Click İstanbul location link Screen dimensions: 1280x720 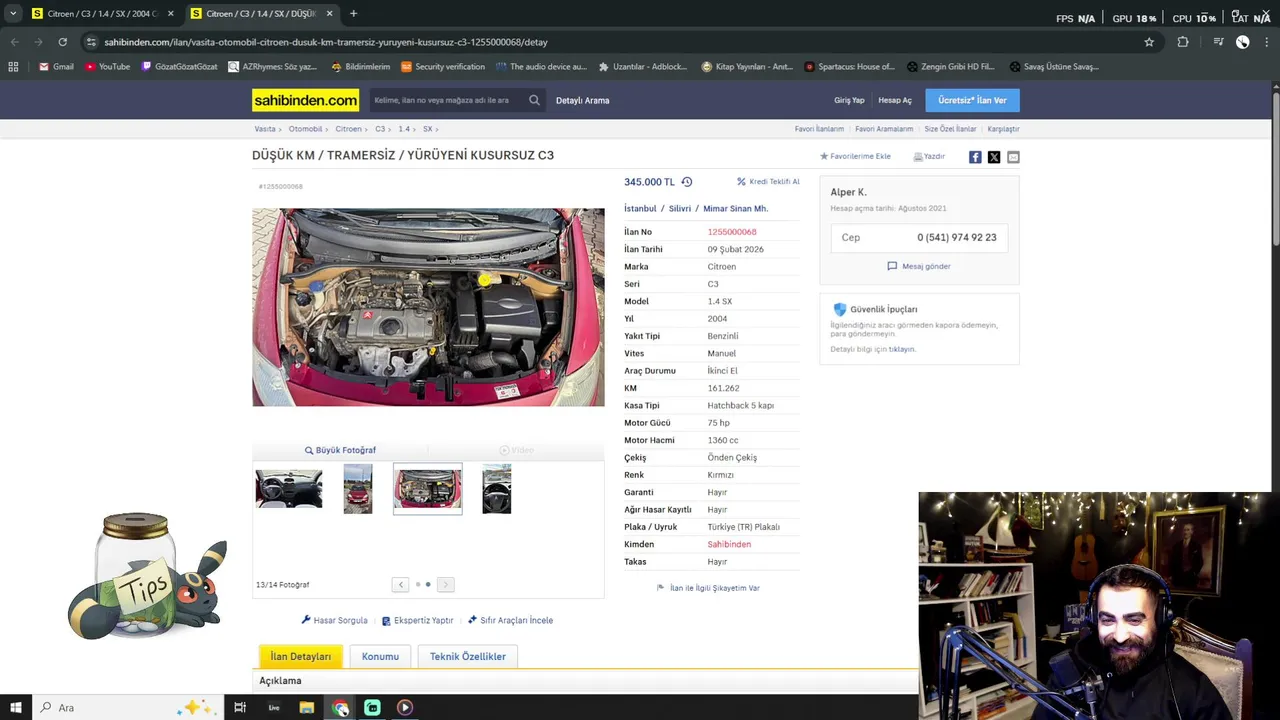(x=640, y=209)
